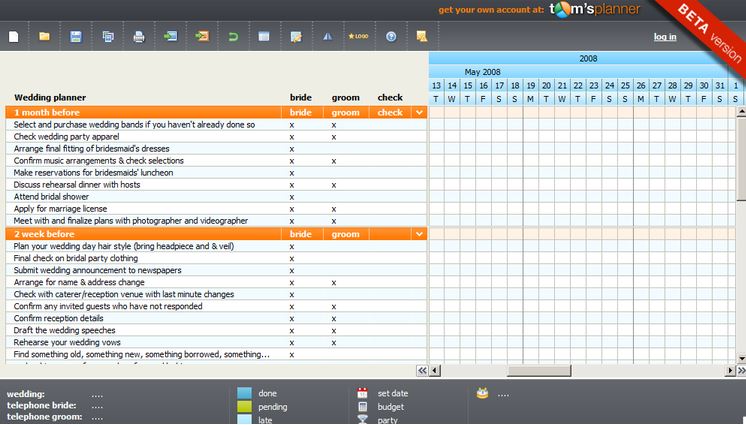Viewport: 746px width, 425px height.
Task: Jump to timeline start with double-left arrow
Action: tap(422, 371)
